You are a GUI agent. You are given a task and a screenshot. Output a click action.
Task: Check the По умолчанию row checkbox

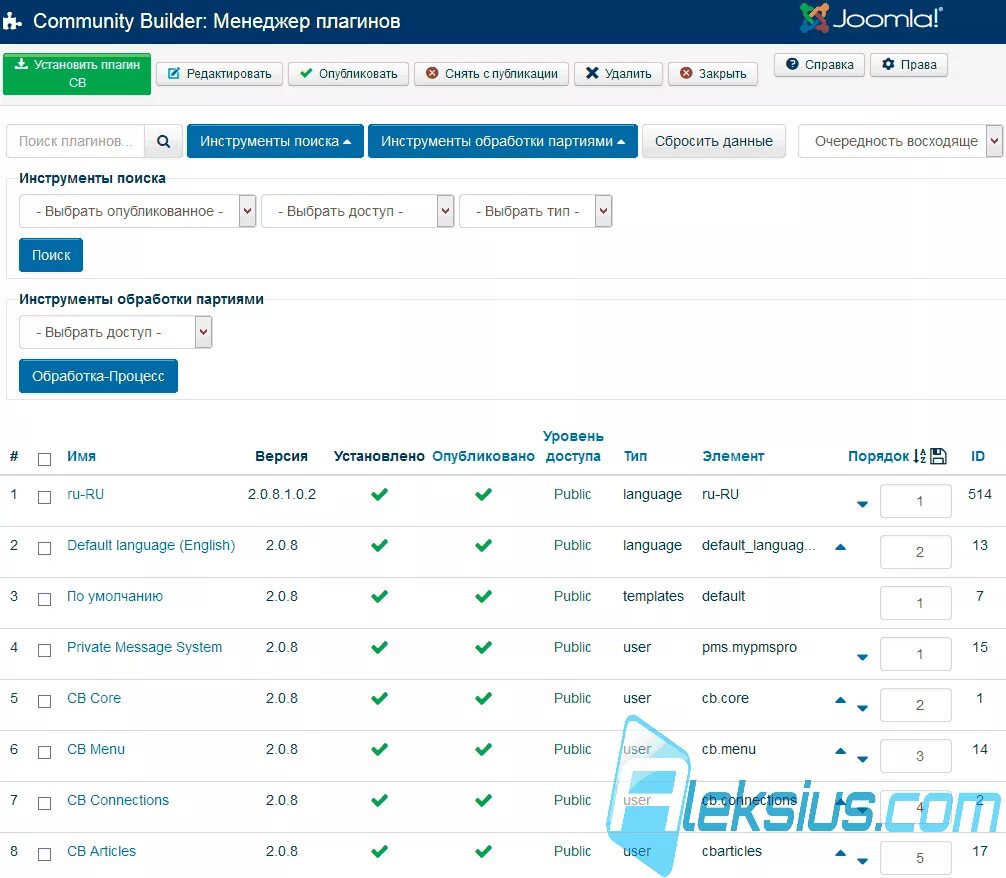44,599
